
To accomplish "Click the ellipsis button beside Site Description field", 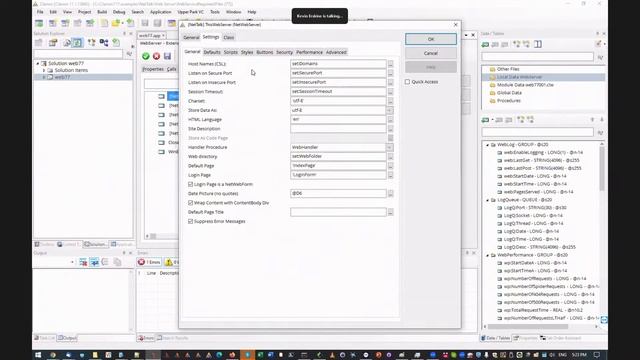I will 391,129.
